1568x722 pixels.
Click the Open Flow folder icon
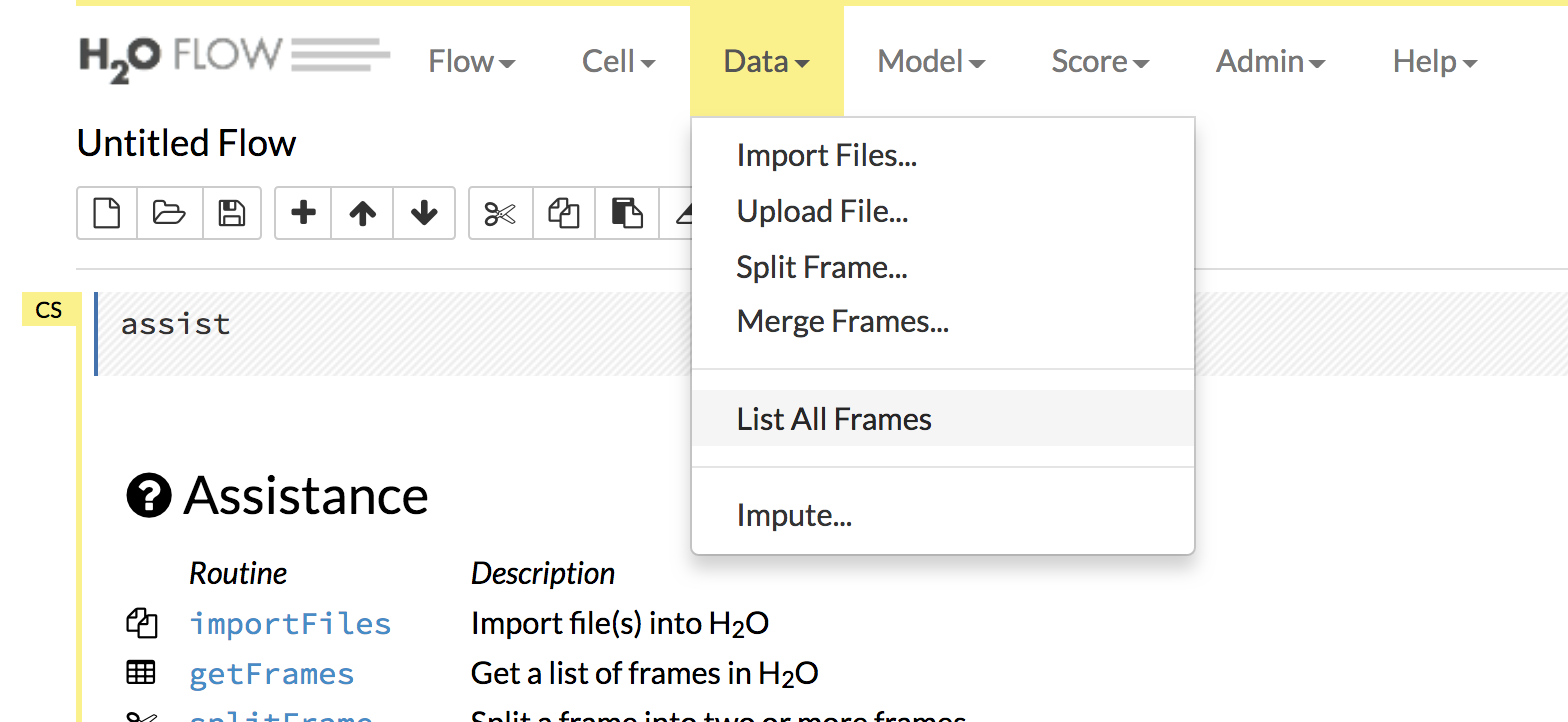pos(169,213)
